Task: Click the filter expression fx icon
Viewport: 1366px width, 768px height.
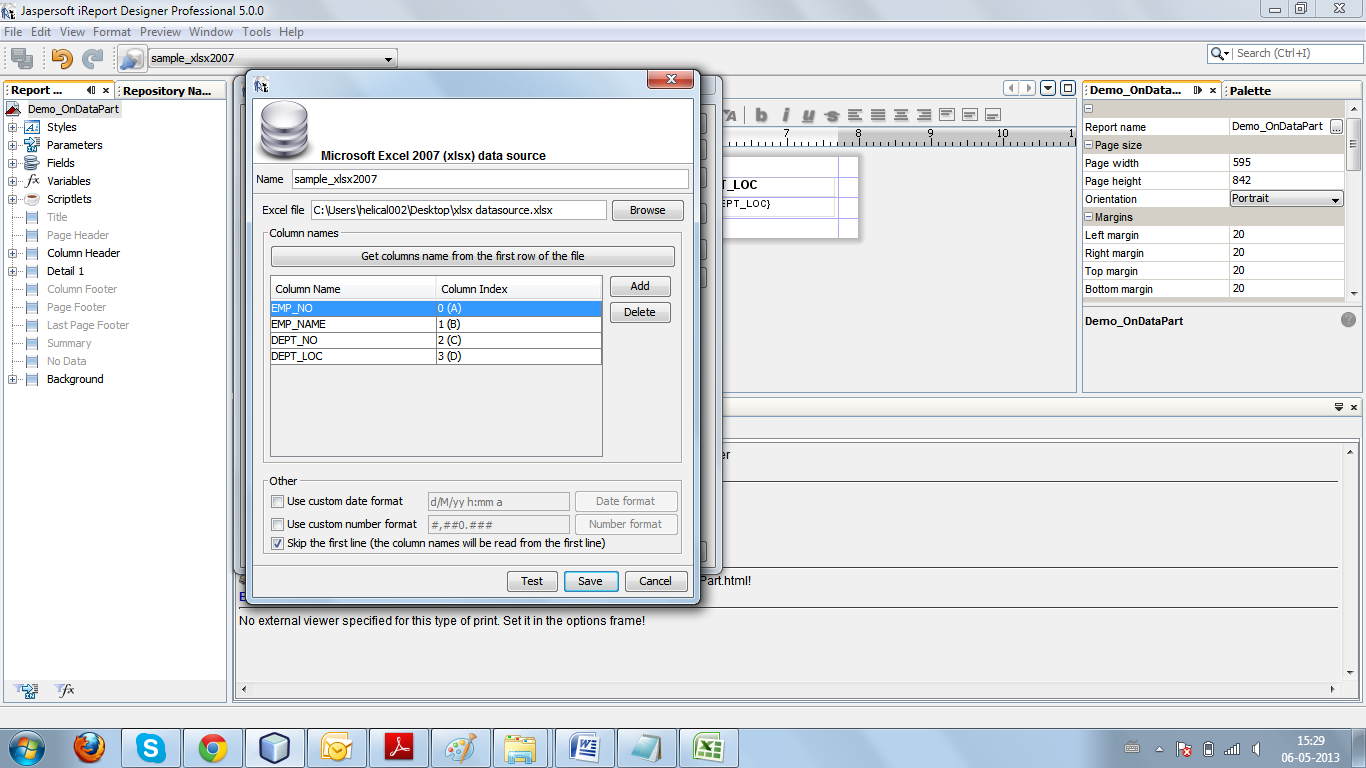Action: pos(64,690)
